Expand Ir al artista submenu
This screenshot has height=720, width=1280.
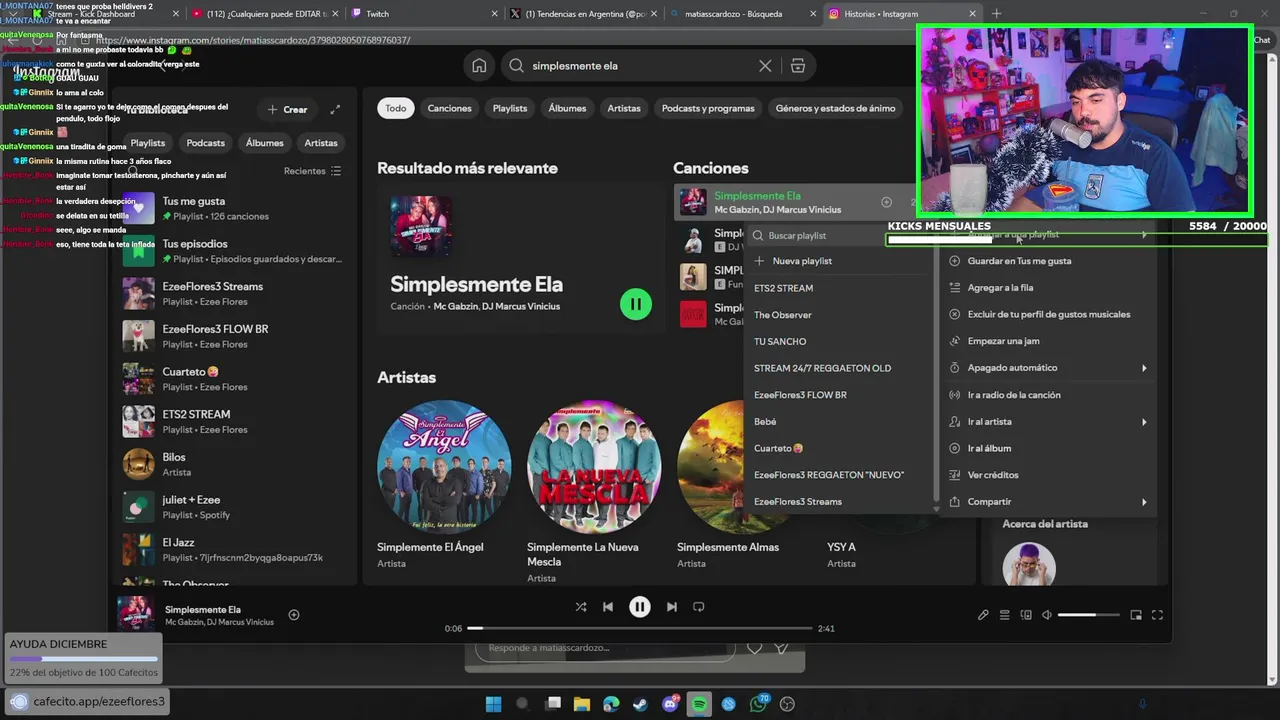click(1048, 422)
